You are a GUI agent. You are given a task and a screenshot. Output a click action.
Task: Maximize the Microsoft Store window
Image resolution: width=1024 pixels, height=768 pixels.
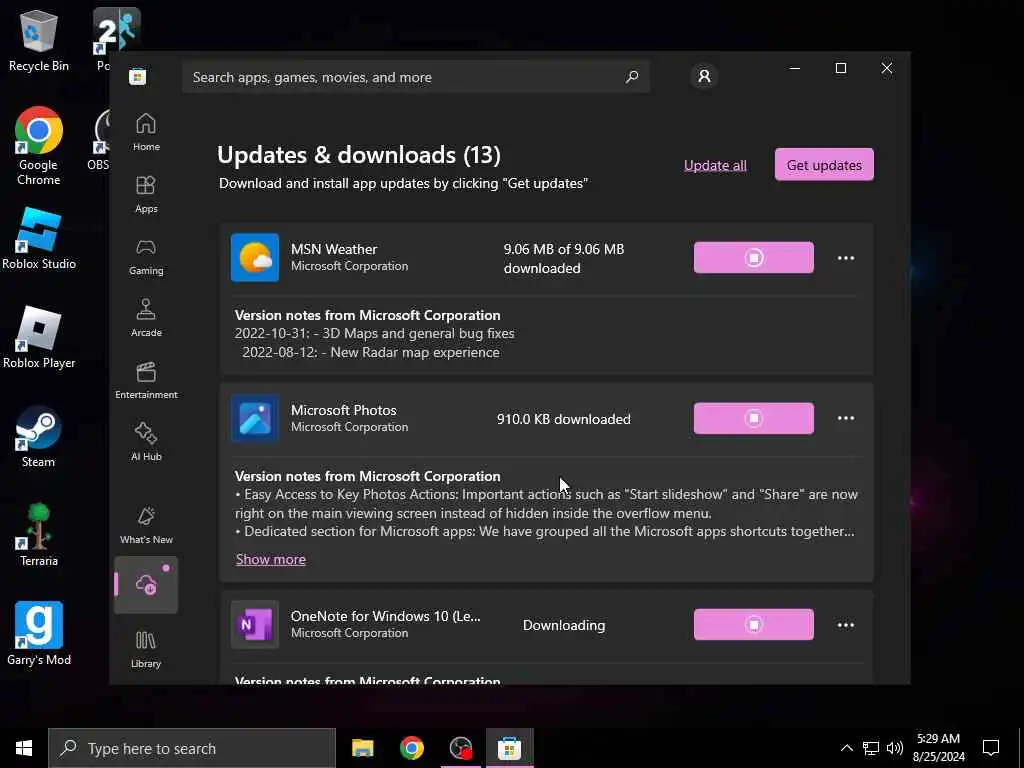[841, 68]
